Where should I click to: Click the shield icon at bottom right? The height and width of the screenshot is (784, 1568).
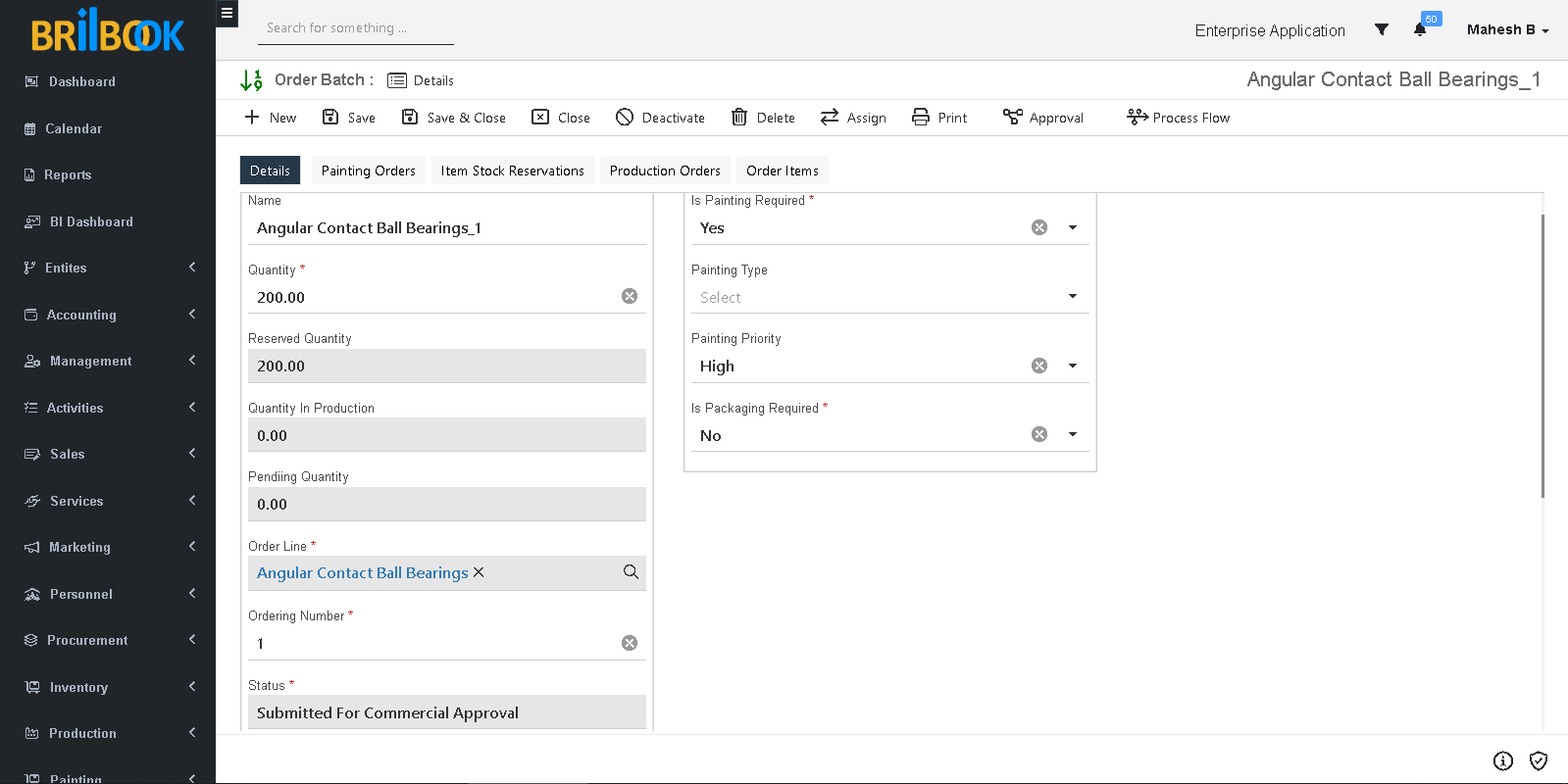pyautogui.click(x=1538, y=760)
